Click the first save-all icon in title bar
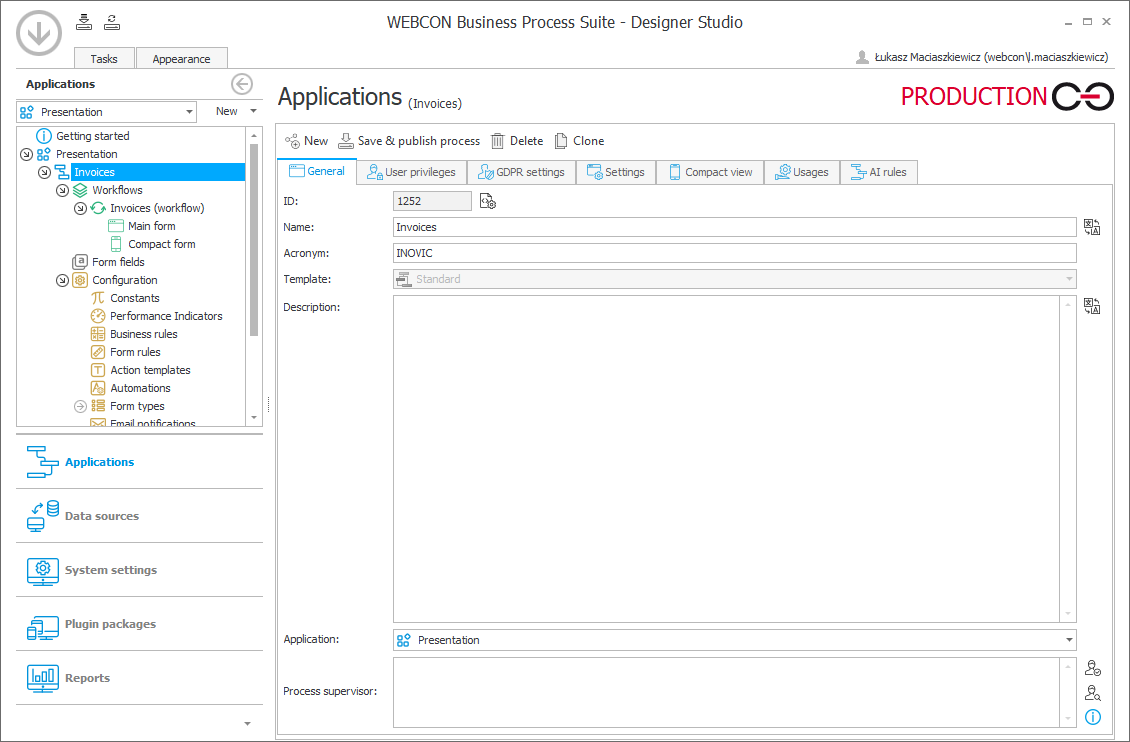Viewport: 1130px width, 742px height. (84, 22)
